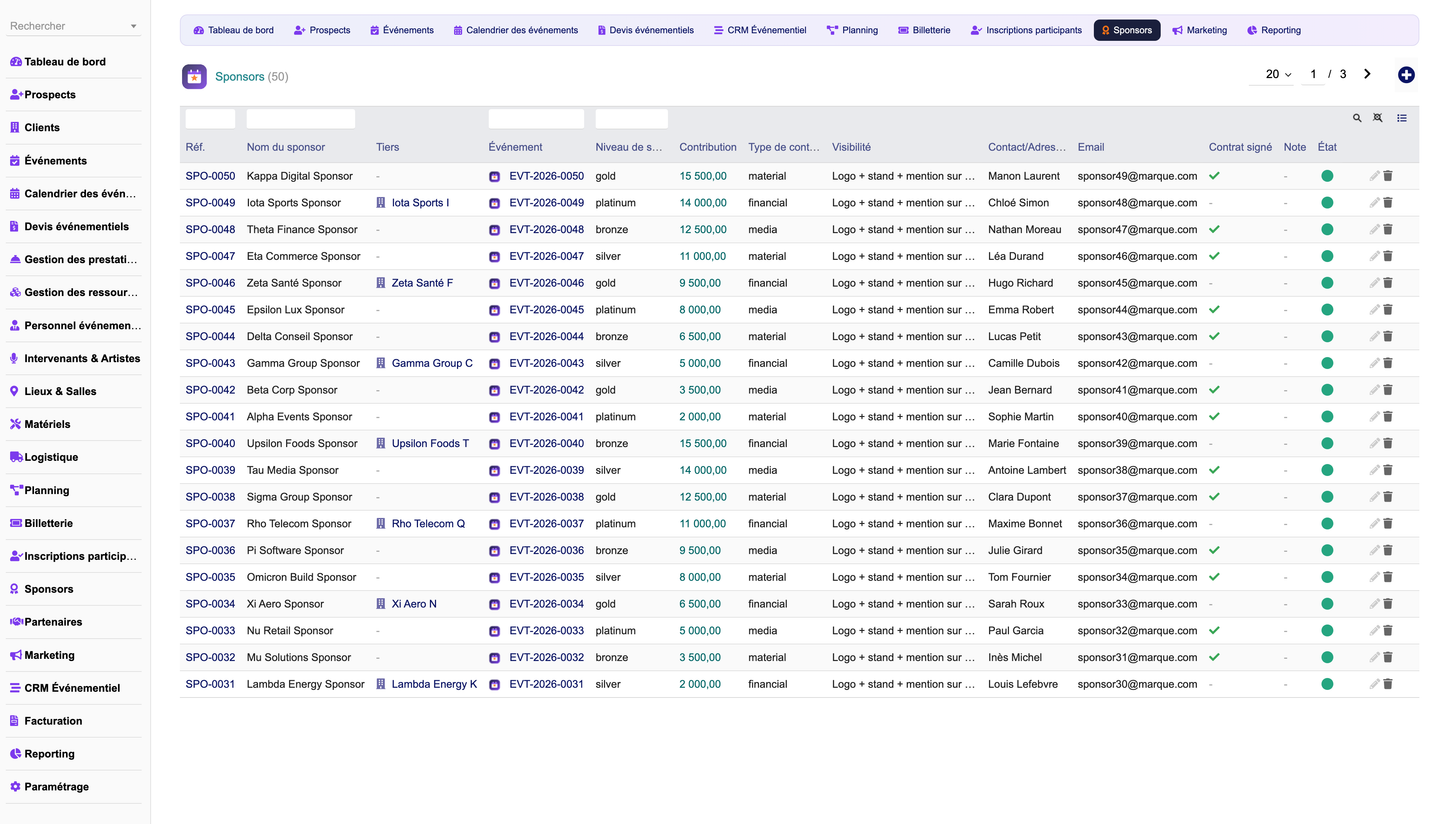Click the contribution value 15 500,00 for SPO-0040
1445x824 pixels.
703,443
